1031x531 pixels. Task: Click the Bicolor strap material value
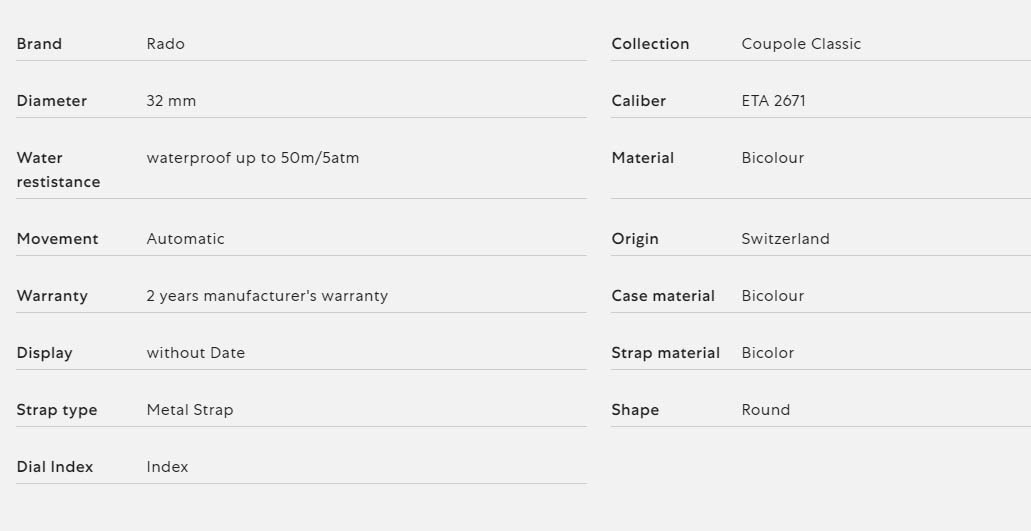coord(767,354)
